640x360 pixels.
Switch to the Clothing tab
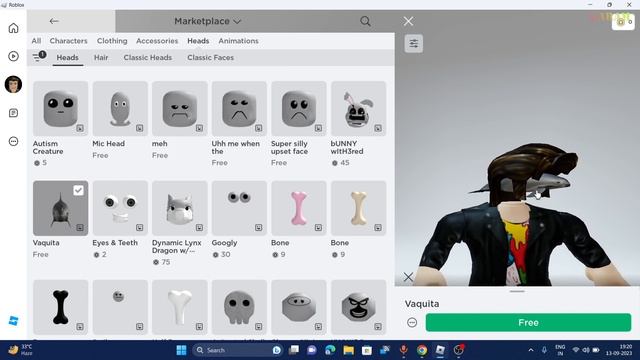pos(112,41)
